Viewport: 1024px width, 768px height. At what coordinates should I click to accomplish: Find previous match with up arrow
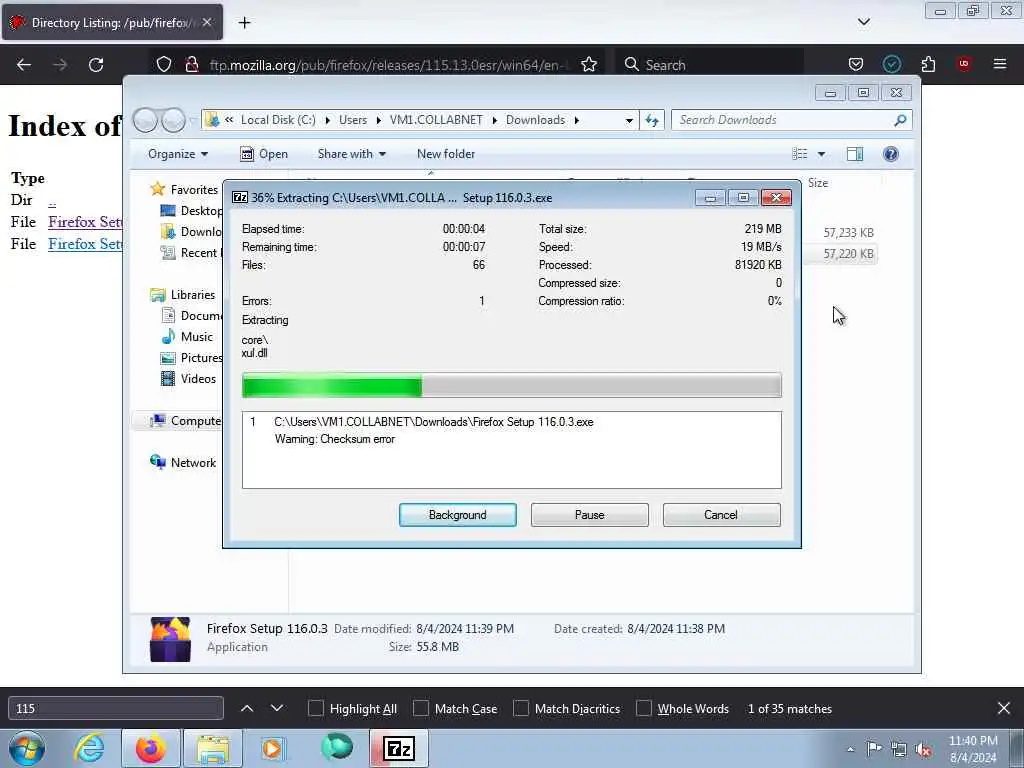click(x=247, y=709)
